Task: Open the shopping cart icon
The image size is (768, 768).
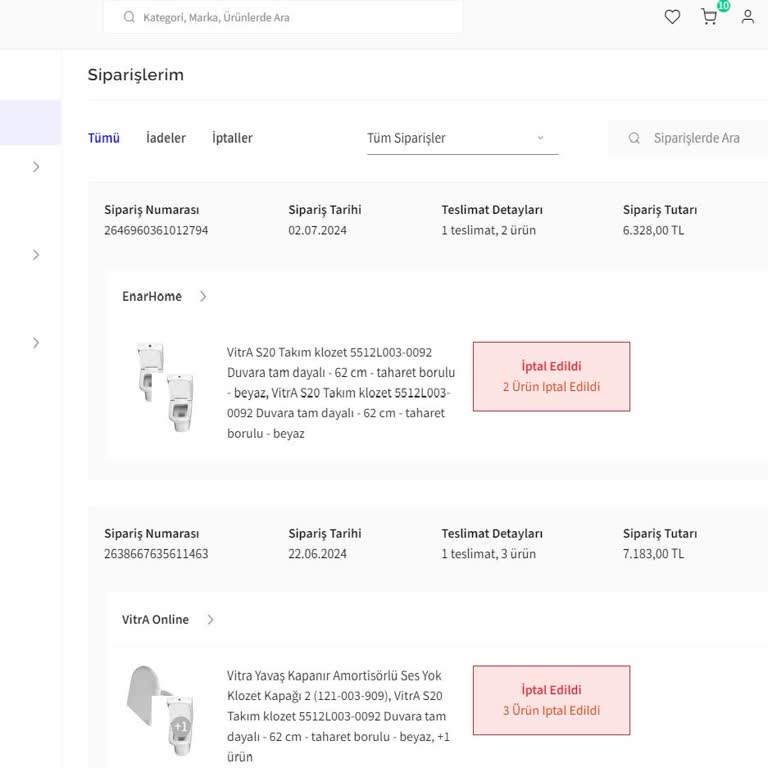Action: pyautogui.click(x=709, y=17)
